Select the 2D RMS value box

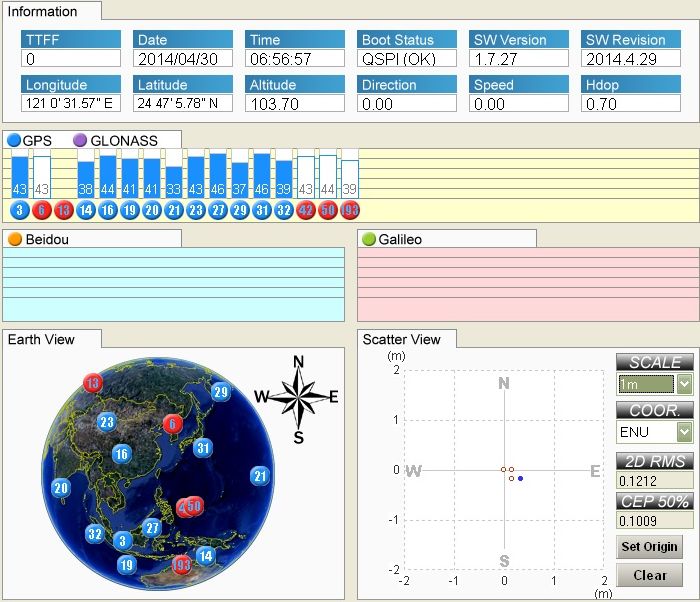pyautogui.click(x=654, y=481)
